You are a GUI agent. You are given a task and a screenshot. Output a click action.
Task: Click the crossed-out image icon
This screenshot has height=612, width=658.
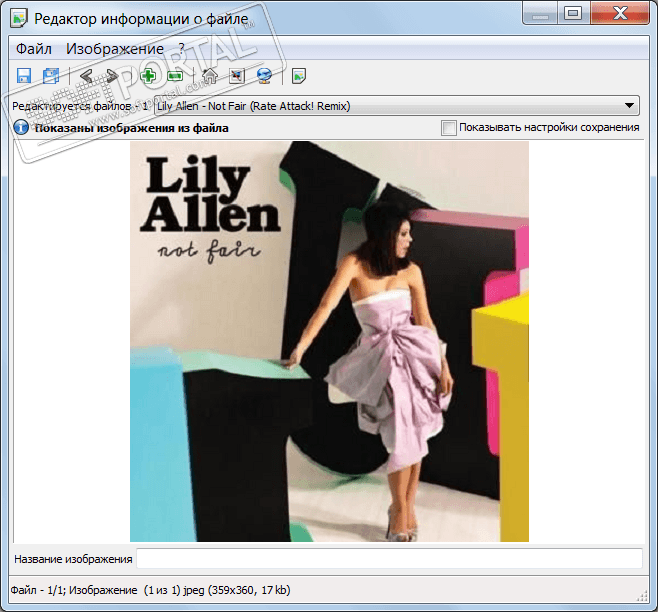pos(237,76)
